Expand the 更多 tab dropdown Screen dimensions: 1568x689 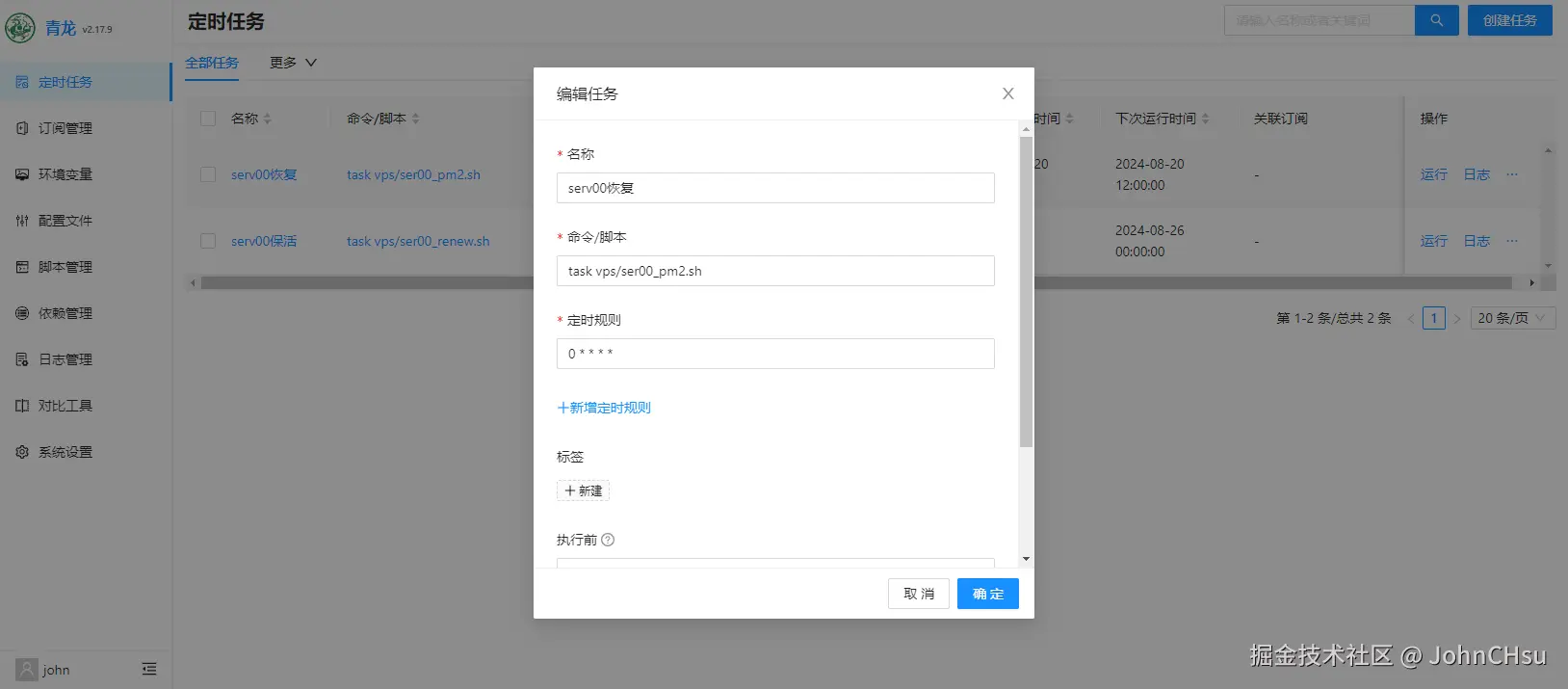click(293, 63)
